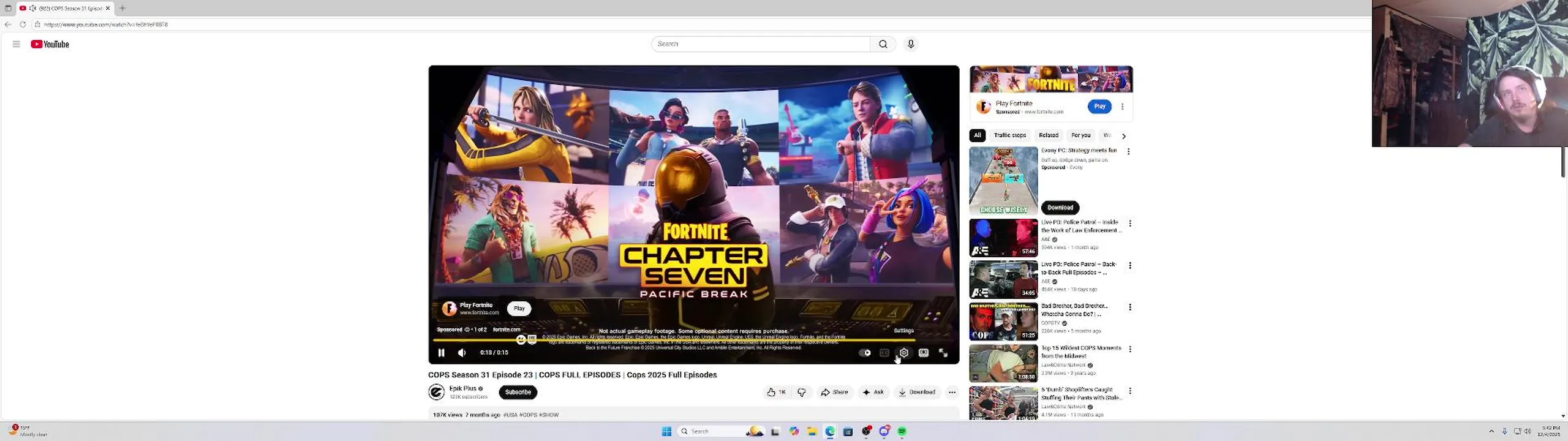Screen dimensions: 1568x441
Task: Click the magnifier search button
Action: [x=883, y=44]
